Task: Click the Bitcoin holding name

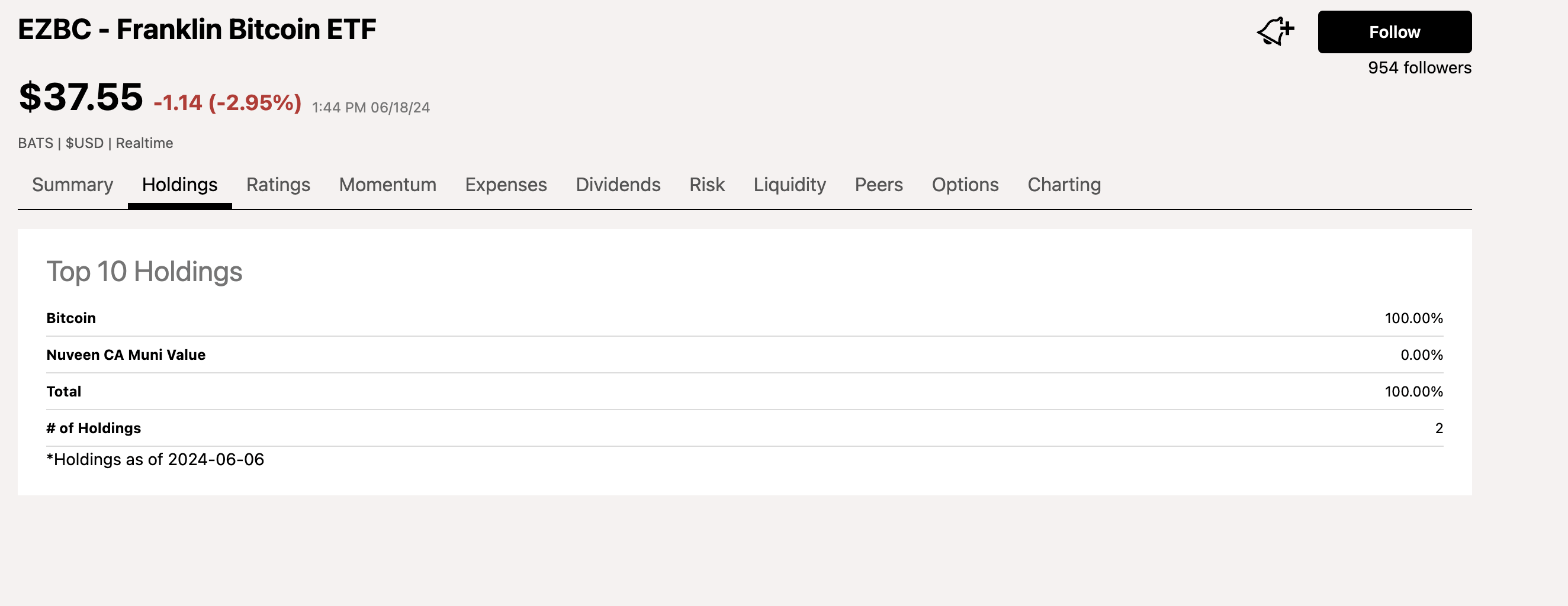Action: [71, 318]
